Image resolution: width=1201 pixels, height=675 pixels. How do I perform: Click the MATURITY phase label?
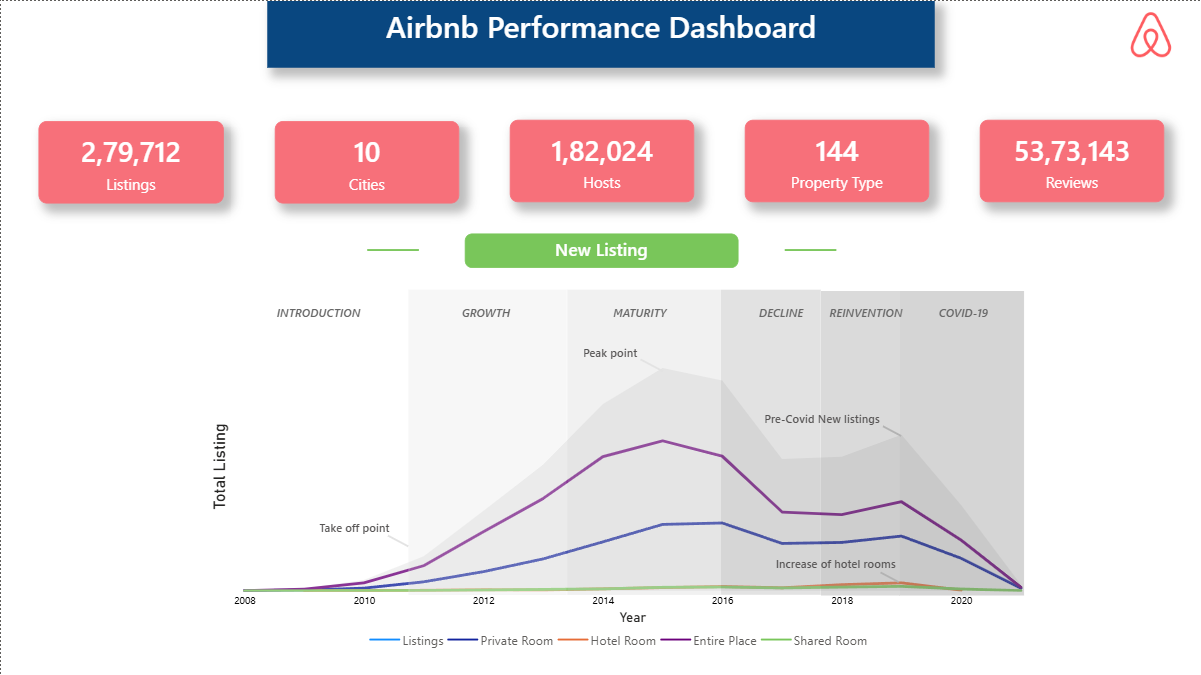[x=640, y=314]
